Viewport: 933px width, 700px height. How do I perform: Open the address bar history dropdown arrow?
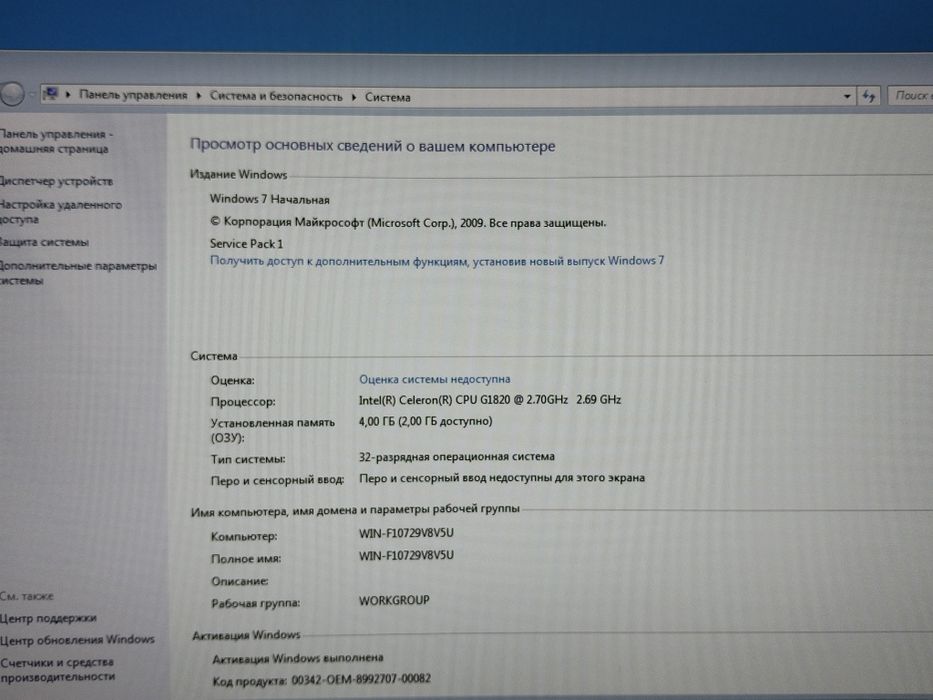847,96
